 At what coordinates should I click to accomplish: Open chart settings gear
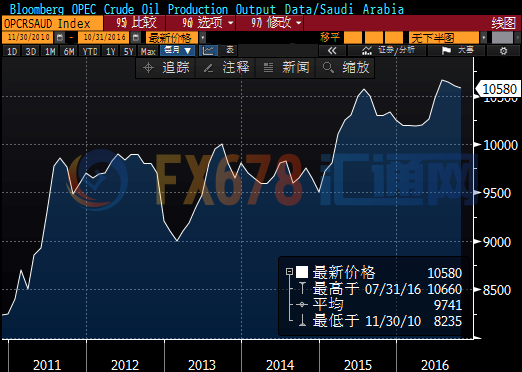pyautogui.click(x=503, y=51)
